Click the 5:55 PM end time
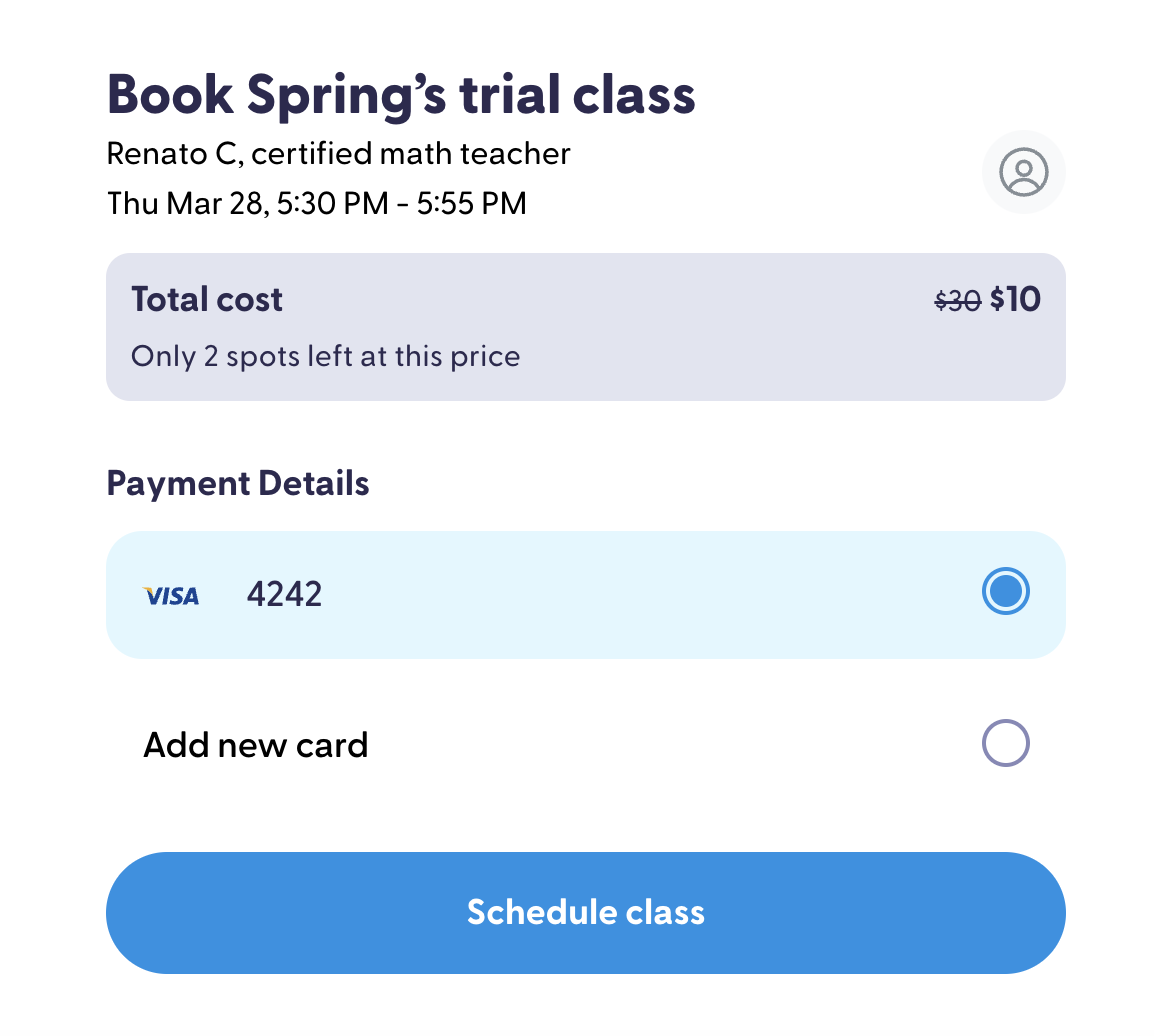The height and width of the screenshot is (1036, 1154). click(x=472, y=204)
